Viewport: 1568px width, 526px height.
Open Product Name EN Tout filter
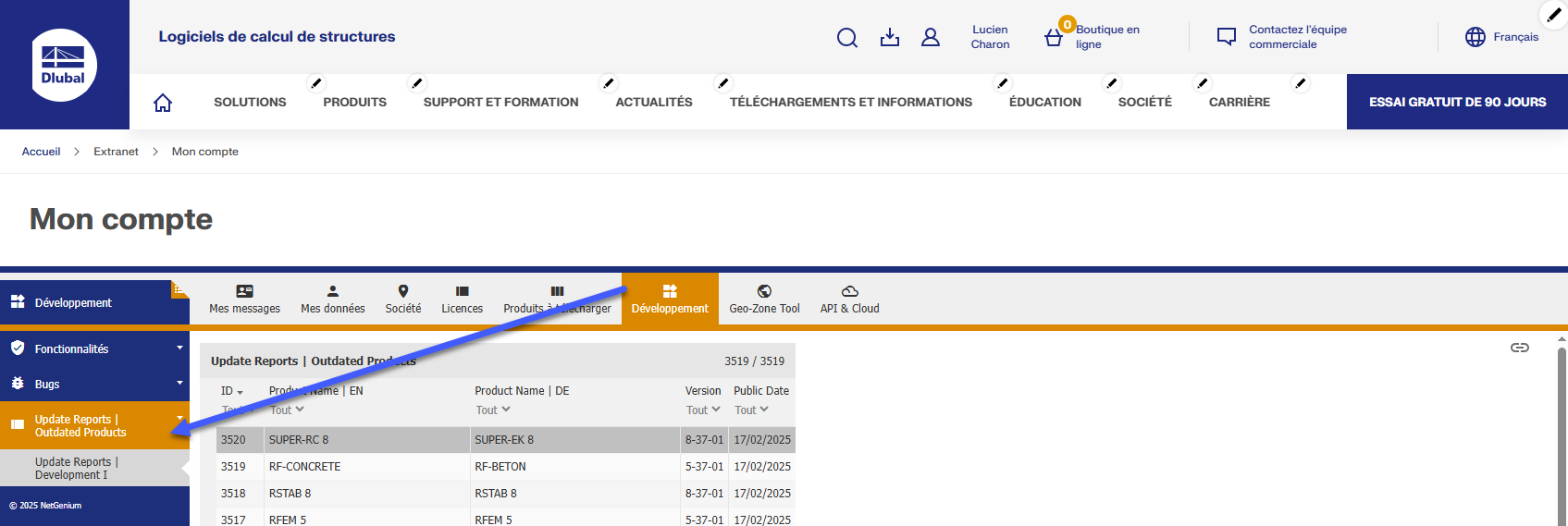coord(287,410)
